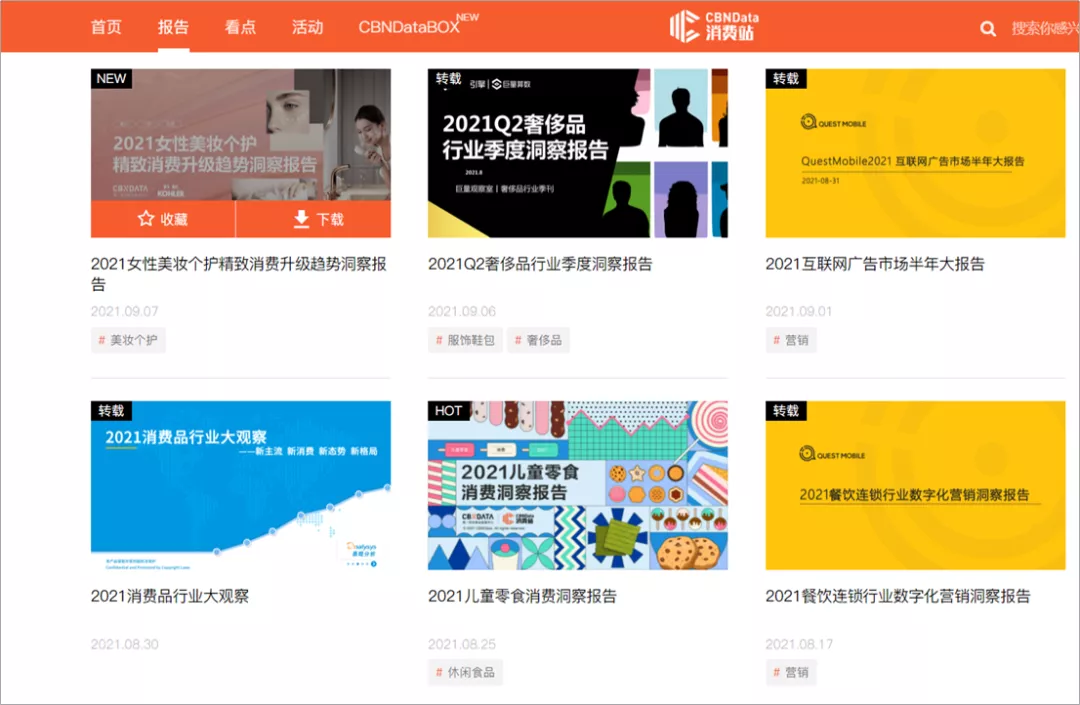The width and height of the screenshot is (1080, 705).
Task: Open the 2021Q2奢侈品行业季度洞察报告 thumbnail
Action: click(578, 153)
